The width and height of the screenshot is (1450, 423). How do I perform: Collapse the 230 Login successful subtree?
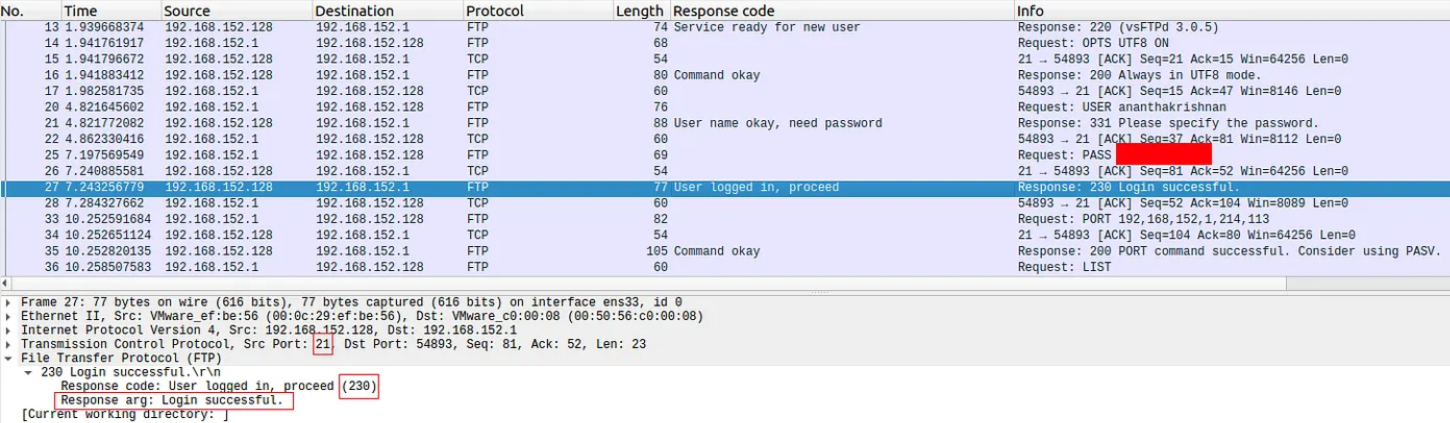tap(30, 372)
